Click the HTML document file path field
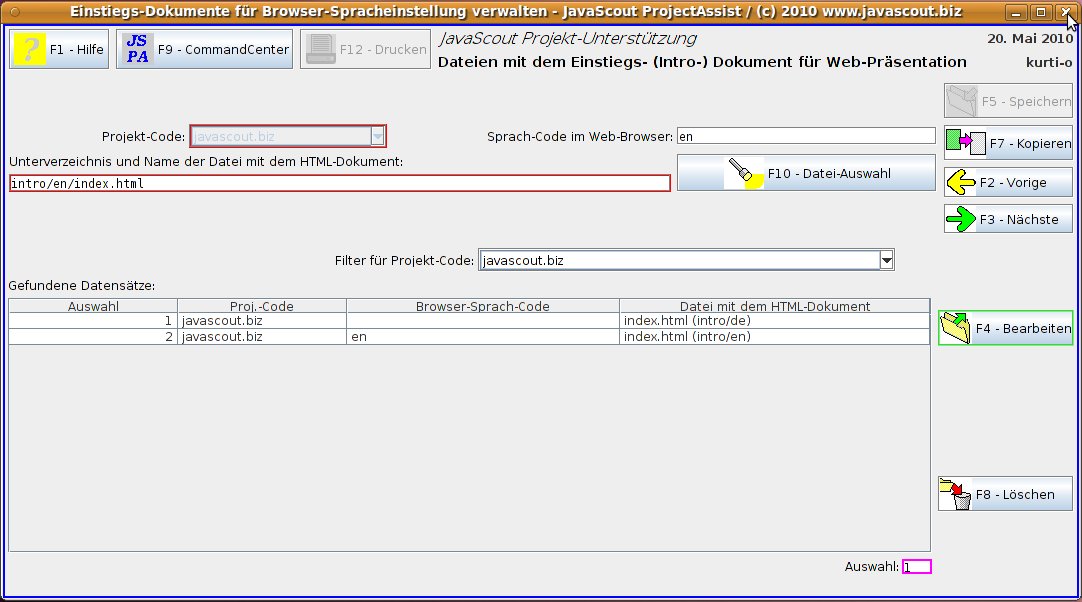Screen dimensions: 1082x602 tap(339, 184)
